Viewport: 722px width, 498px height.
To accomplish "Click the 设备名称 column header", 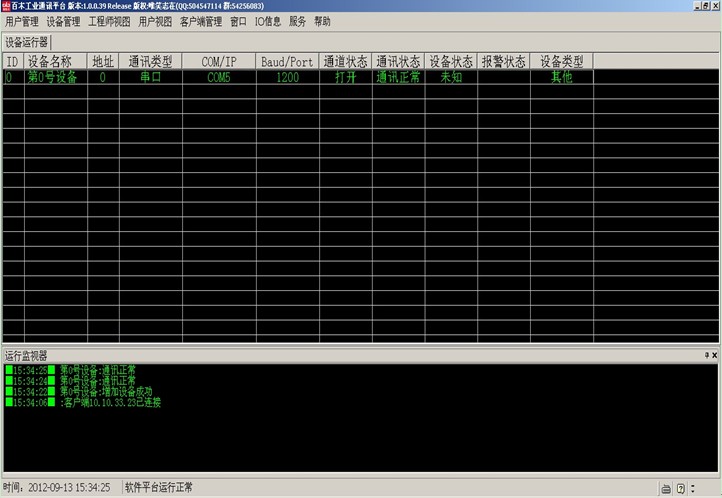I will [x=55, y=61].
